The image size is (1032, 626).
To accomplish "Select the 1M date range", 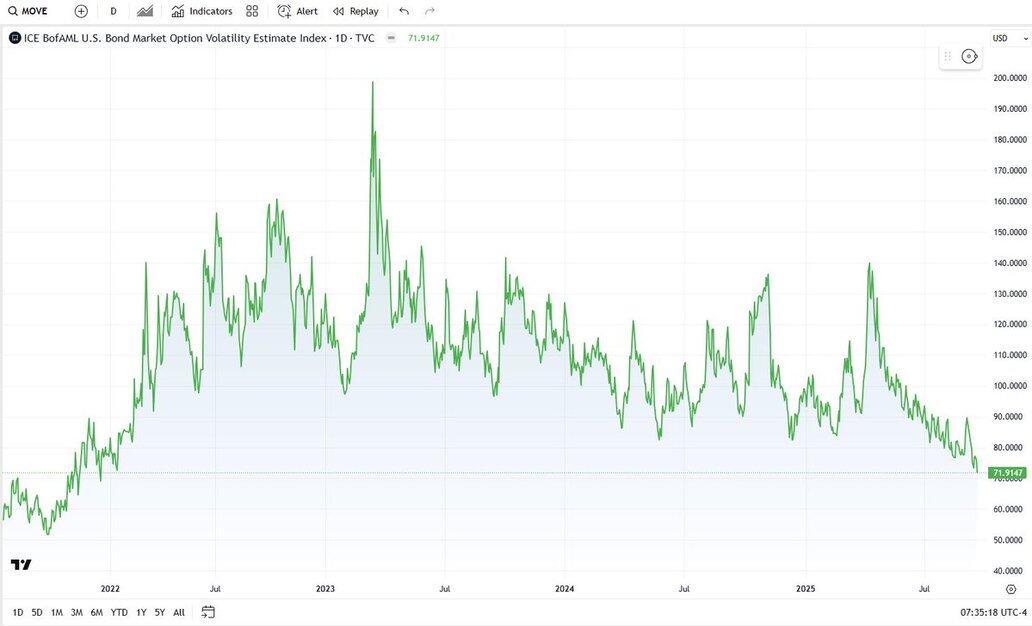I will tap(57, 612).
